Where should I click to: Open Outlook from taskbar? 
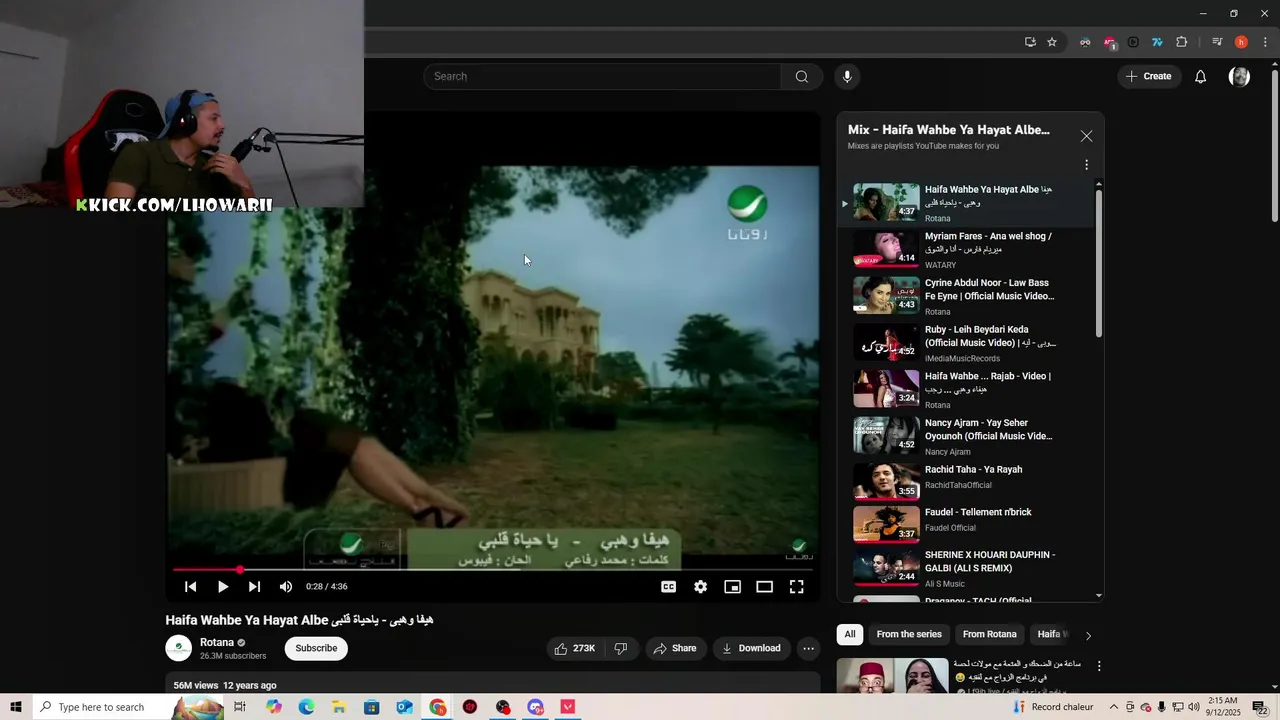[x=404, y=707]
